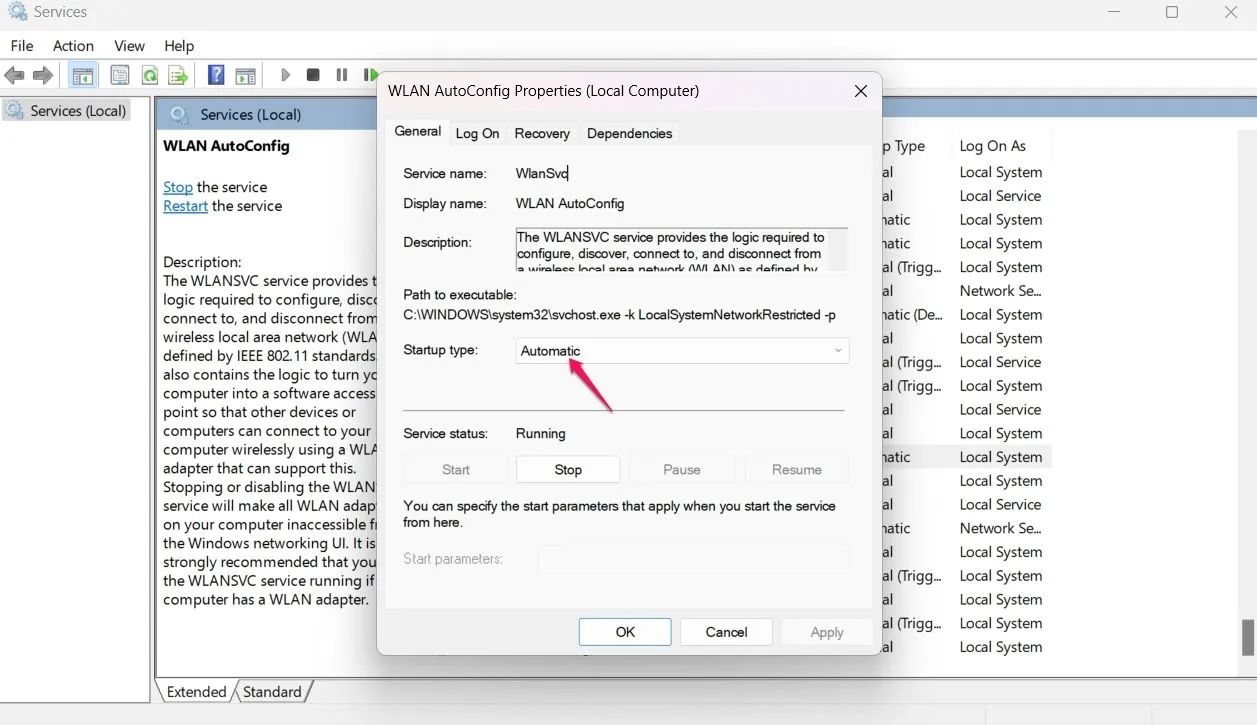Click the Pause Service toolbar icon

click(342, 75)
